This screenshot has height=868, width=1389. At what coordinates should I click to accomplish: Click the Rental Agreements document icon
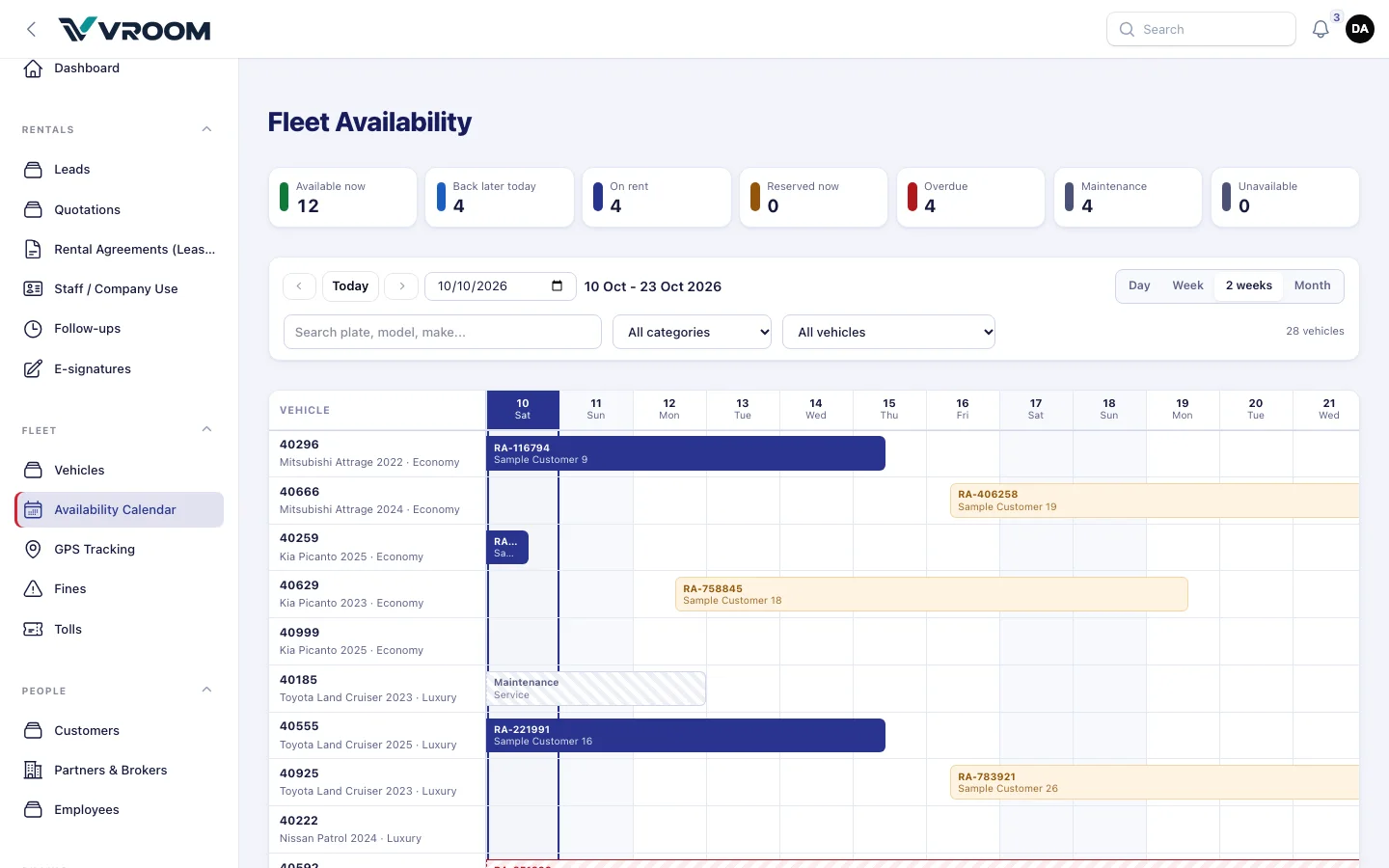click(33, 249)
